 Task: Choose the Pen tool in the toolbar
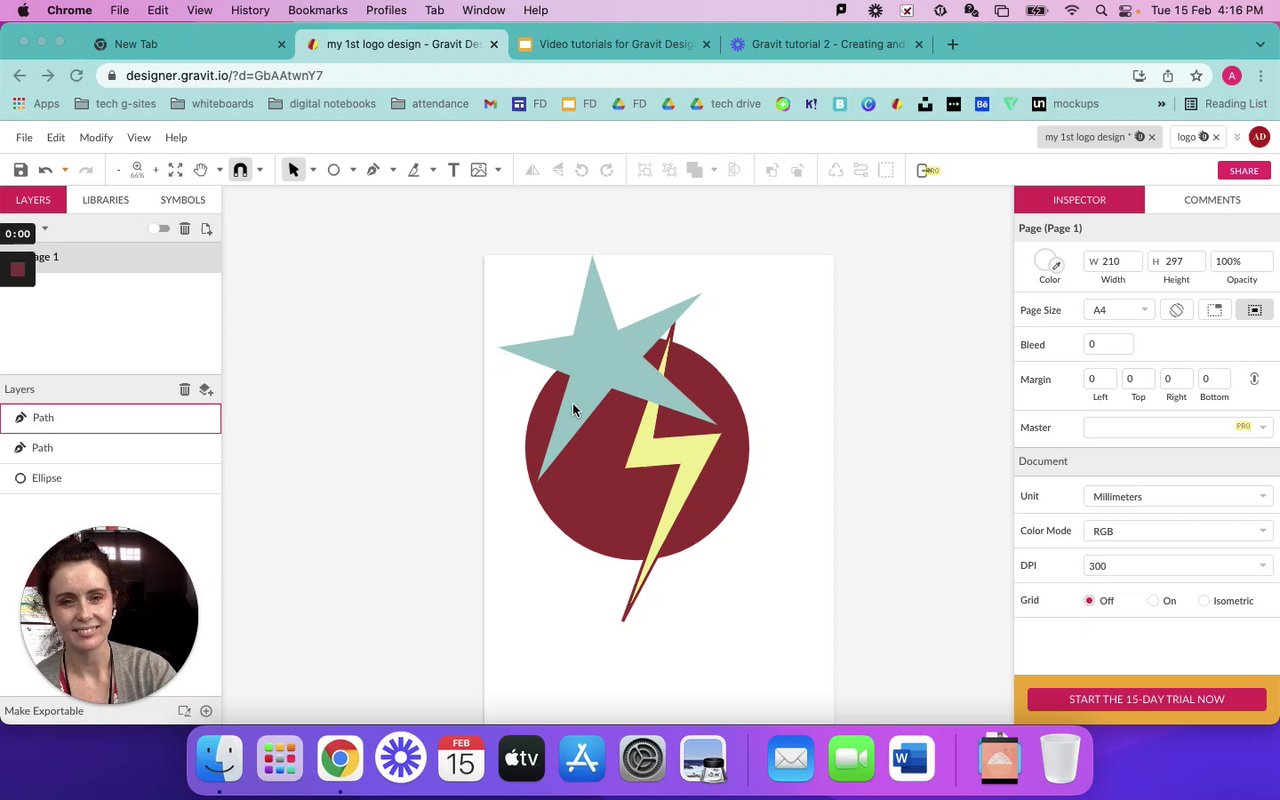(373, 170)
